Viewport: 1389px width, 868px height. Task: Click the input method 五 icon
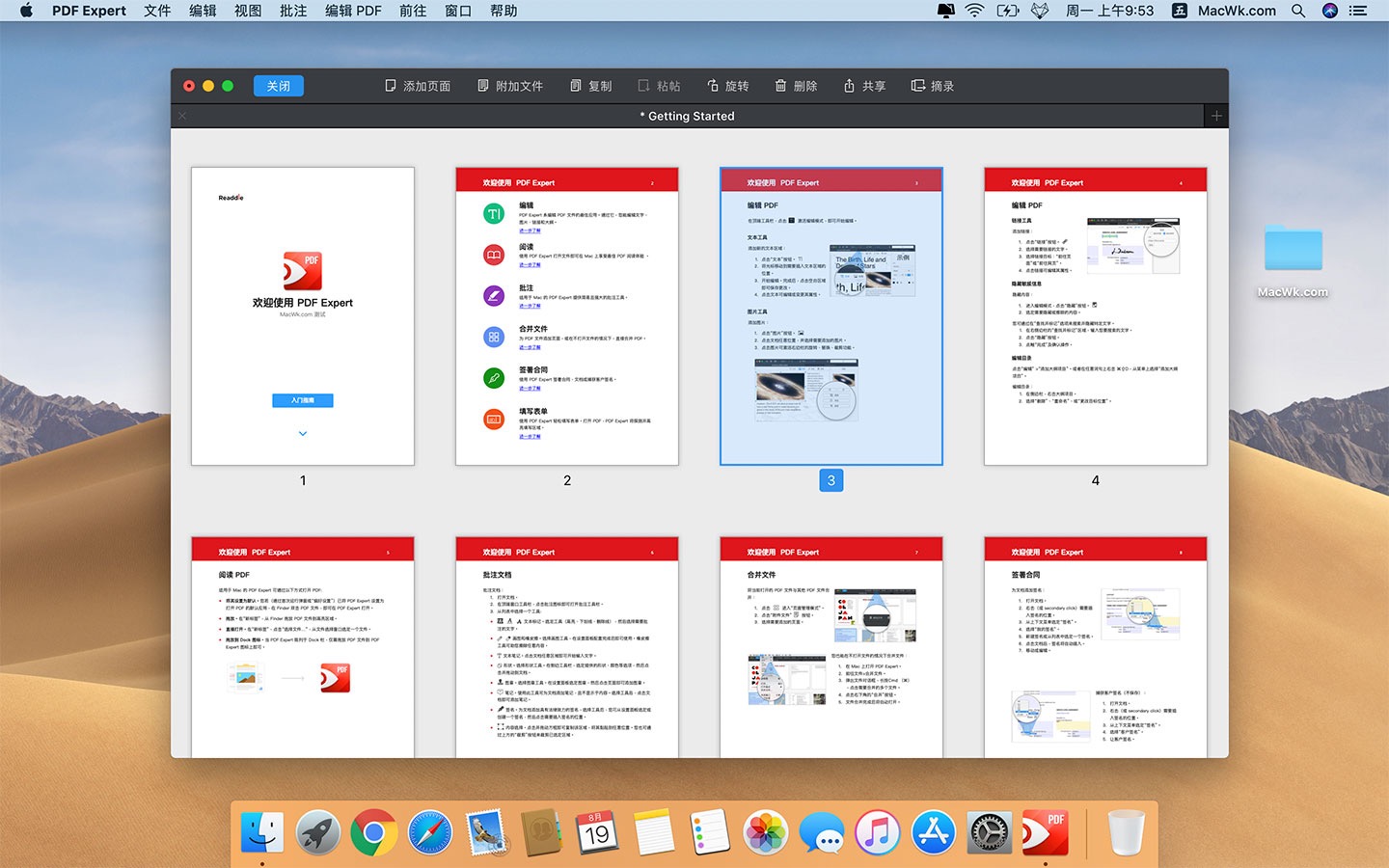click(x=1179, y=11)
